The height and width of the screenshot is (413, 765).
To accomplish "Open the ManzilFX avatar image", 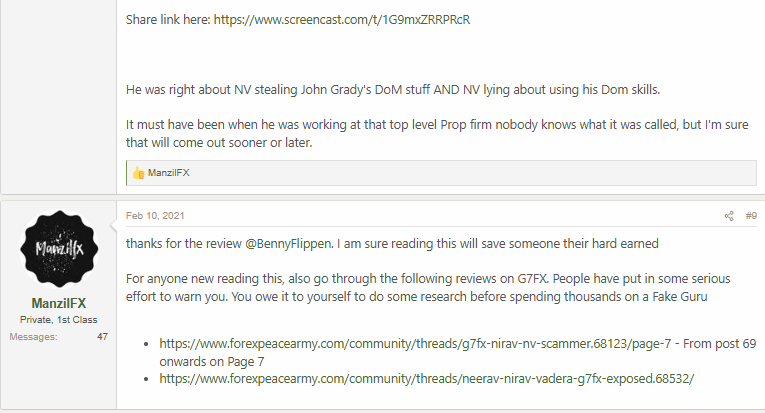I will click(x=59, y=249).
